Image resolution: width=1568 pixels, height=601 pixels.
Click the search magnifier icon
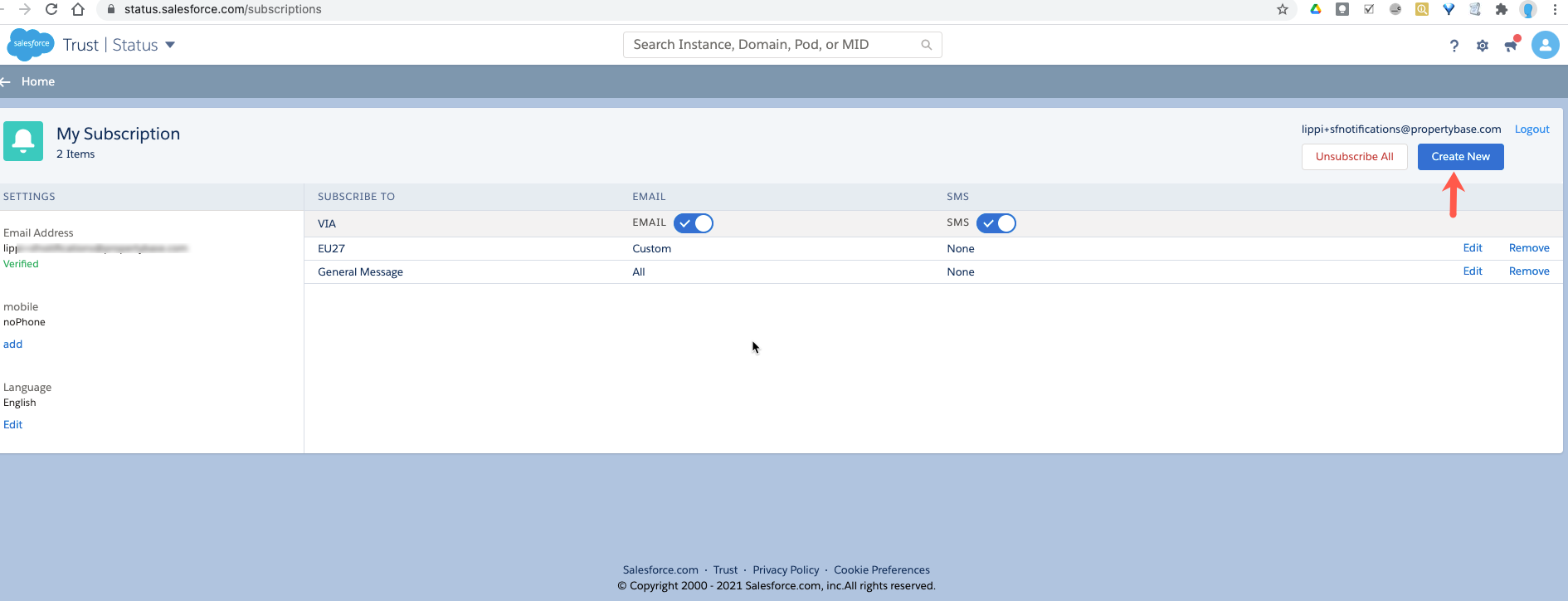(x=927, y=45)
